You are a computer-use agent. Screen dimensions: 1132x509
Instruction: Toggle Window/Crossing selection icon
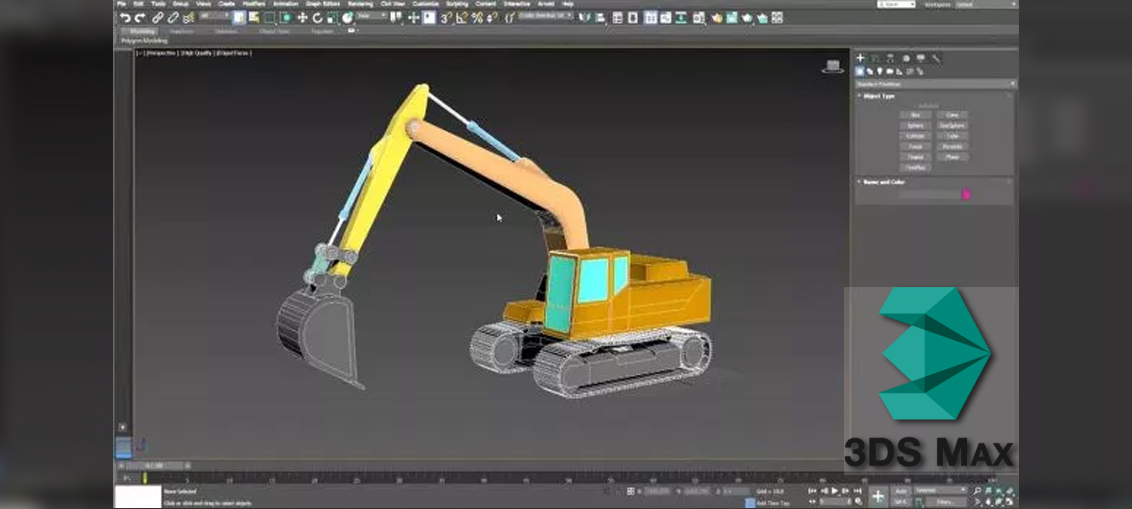[286, 18]
